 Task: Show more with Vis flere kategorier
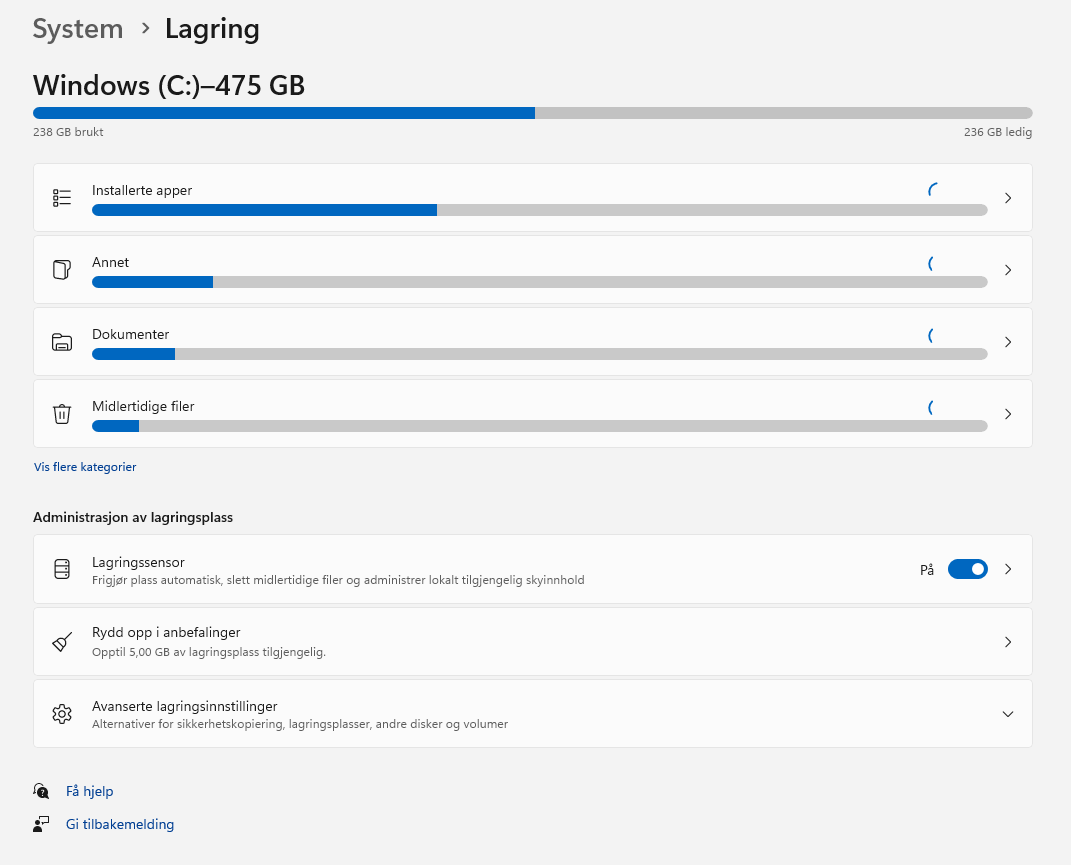pyautogui.click(x=85, y=467)
